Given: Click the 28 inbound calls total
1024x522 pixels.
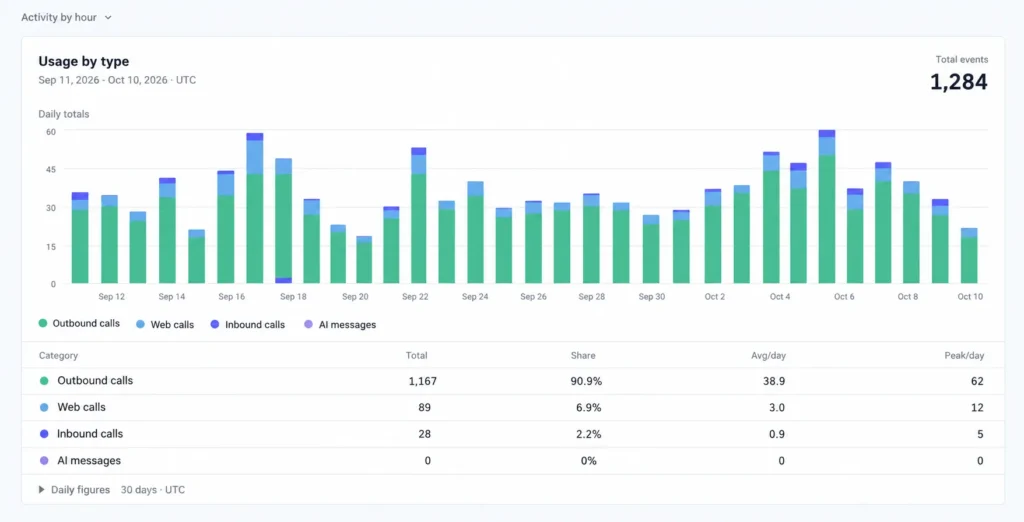Looking at the screenshot, I should click(x=424, y=434).
